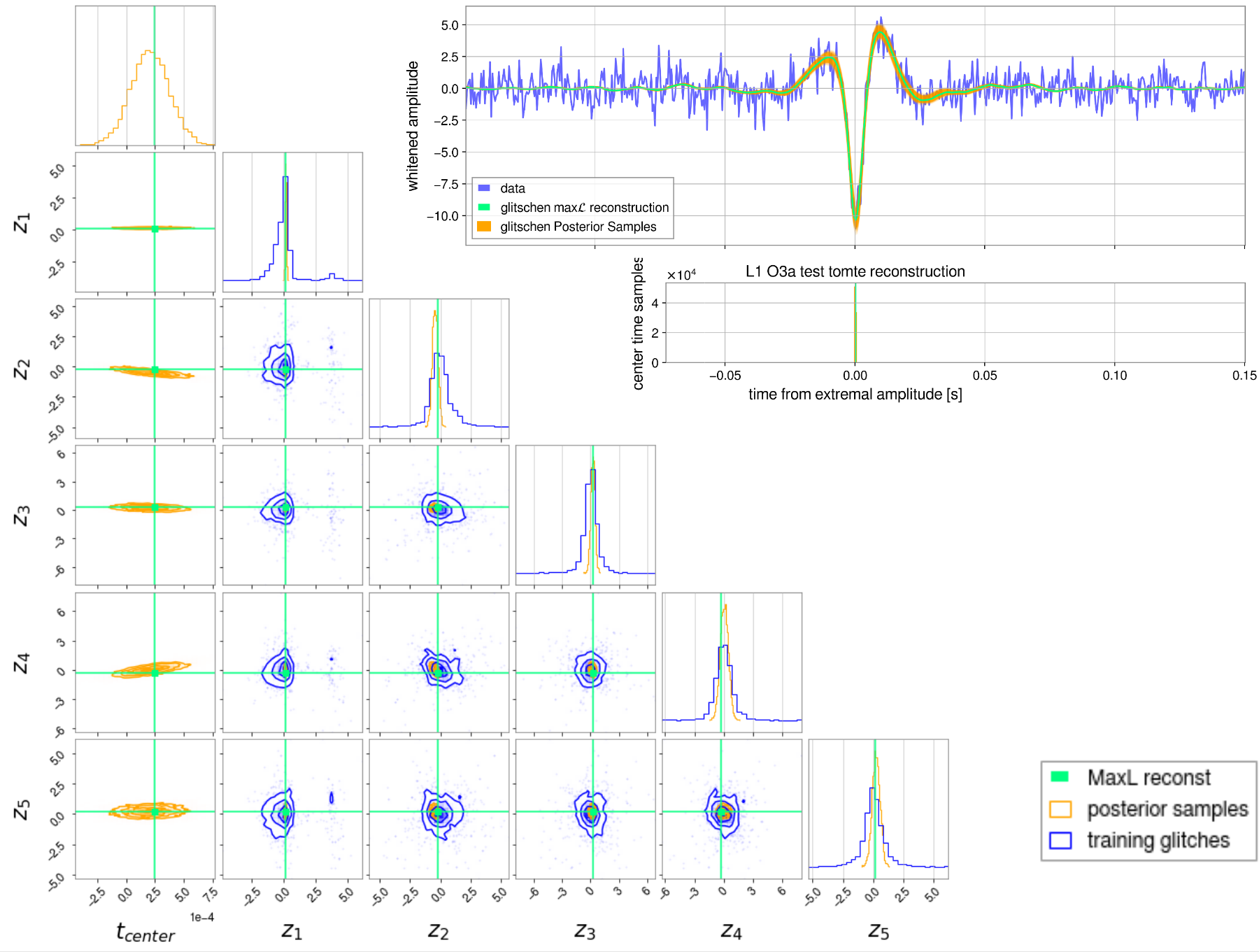Select the green 'MaxL reconst' legend marker
1259x952 pixels.
pos(1060,776)
